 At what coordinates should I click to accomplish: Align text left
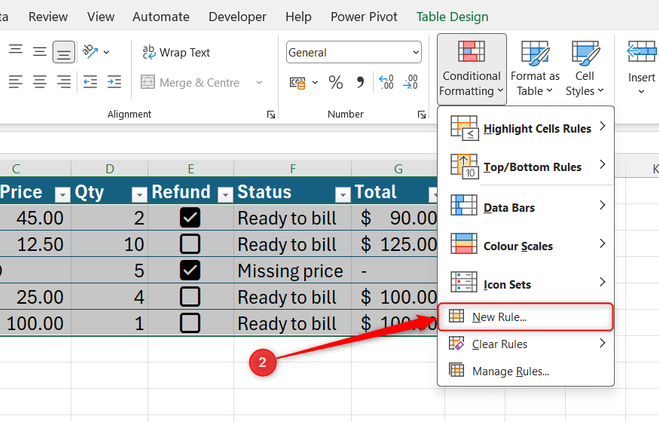16,82
